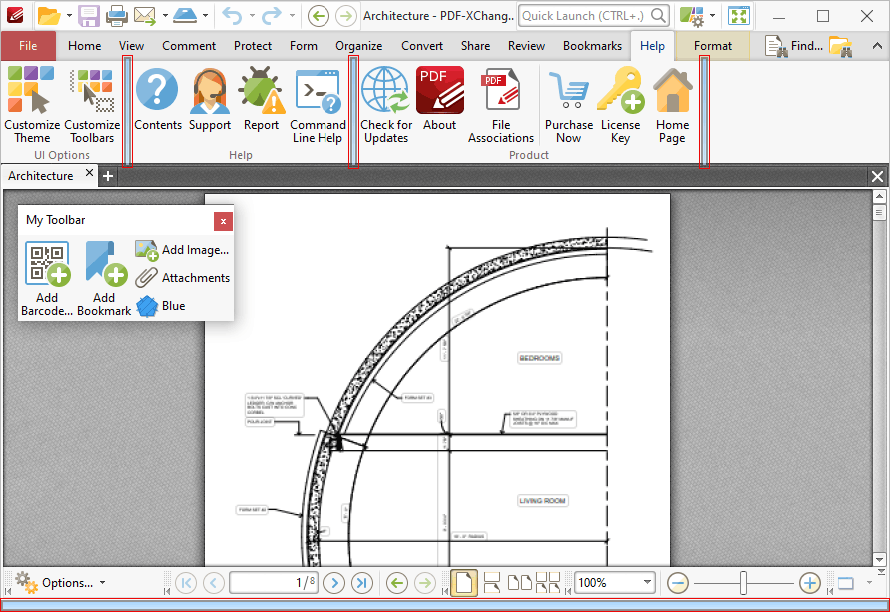Click the Find button
Image resolution: width=890 pixels, height=612 pixels.
tap(794, 46)
